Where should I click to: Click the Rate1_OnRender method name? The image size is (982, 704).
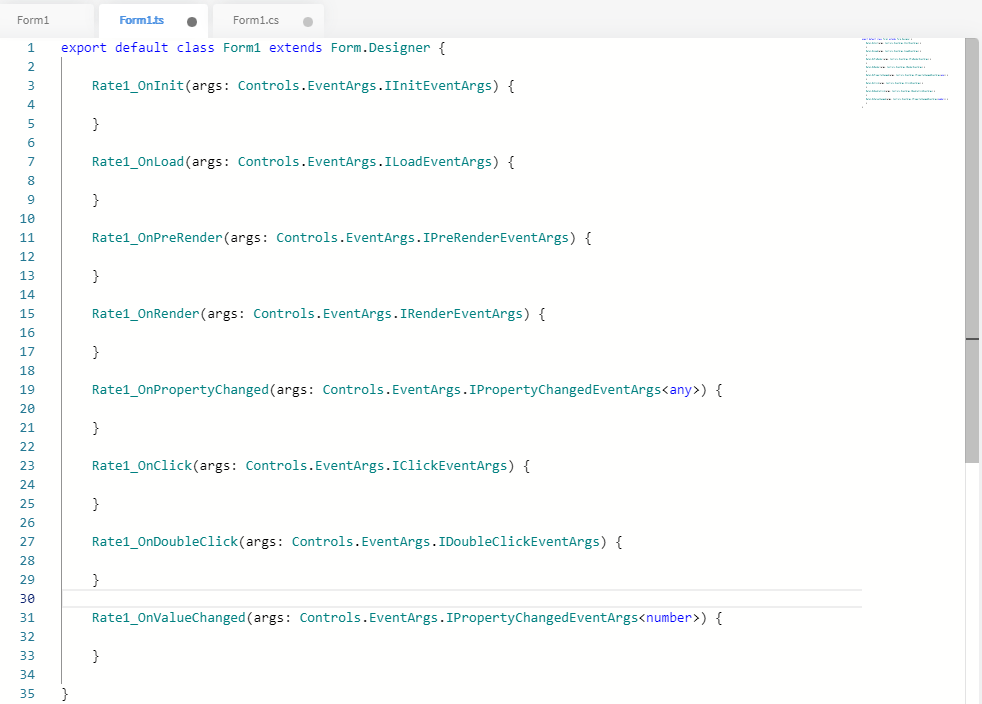tap(146, 314)
